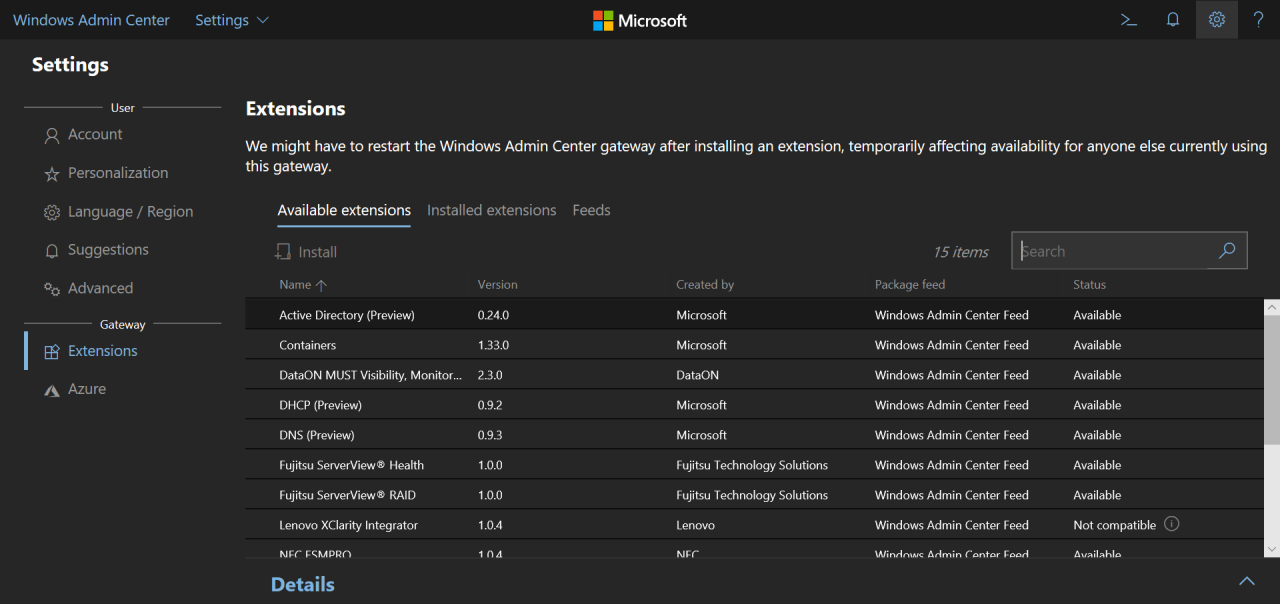The height and width of the screenshot is (604, 1280).
Task: Expand the Details panel chevron
Action: [x=1247, y=582]
